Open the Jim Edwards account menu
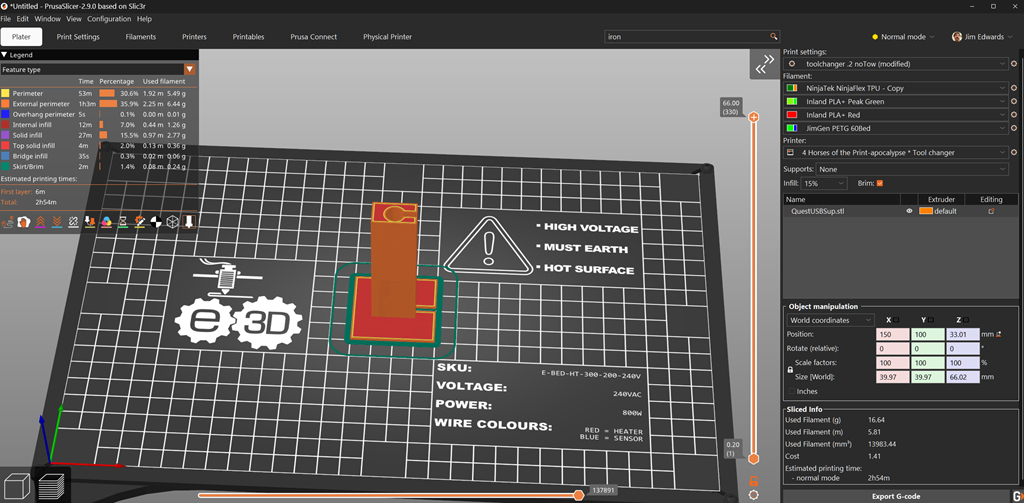Viewport: 1024px width, 503px height. coord(983,37)
